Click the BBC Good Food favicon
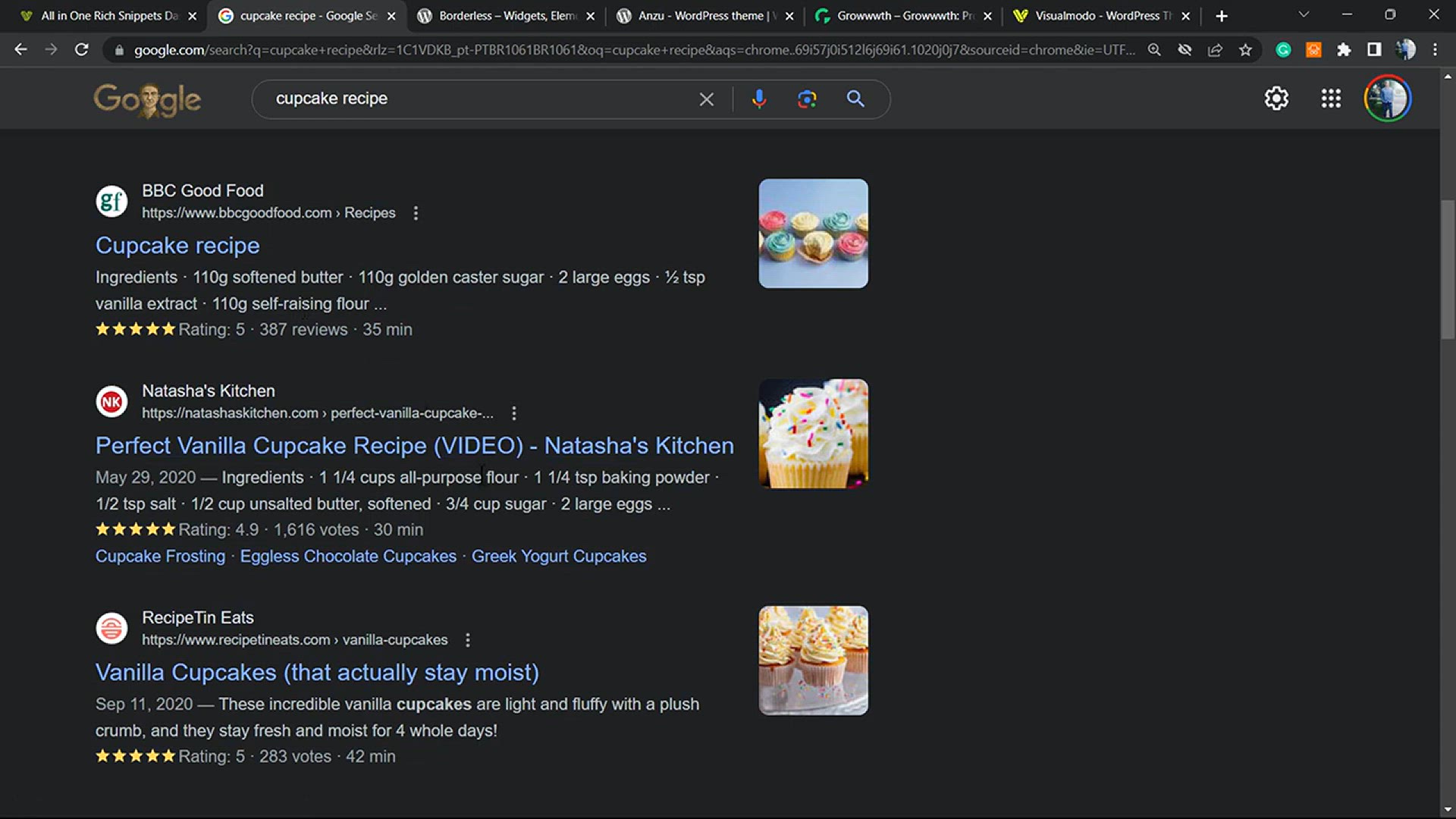 111,201
